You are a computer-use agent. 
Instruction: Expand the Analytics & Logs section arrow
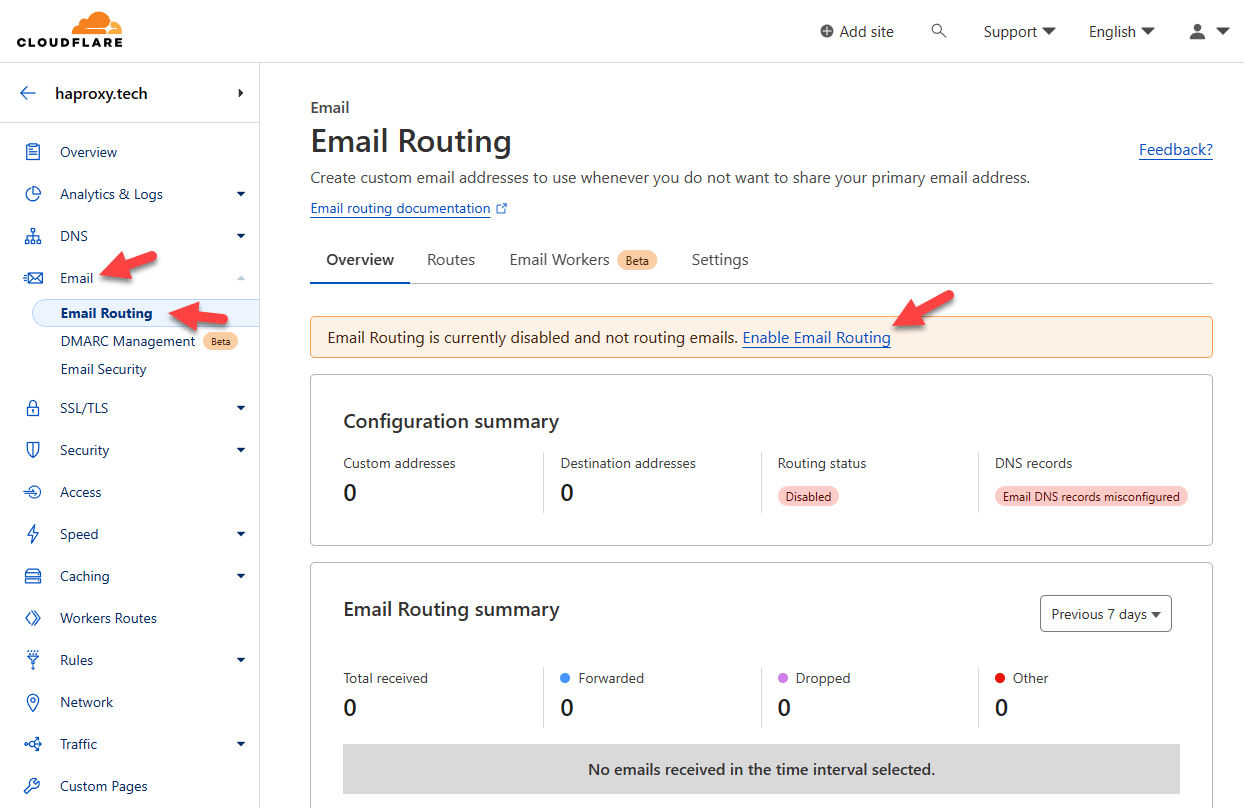241,194
